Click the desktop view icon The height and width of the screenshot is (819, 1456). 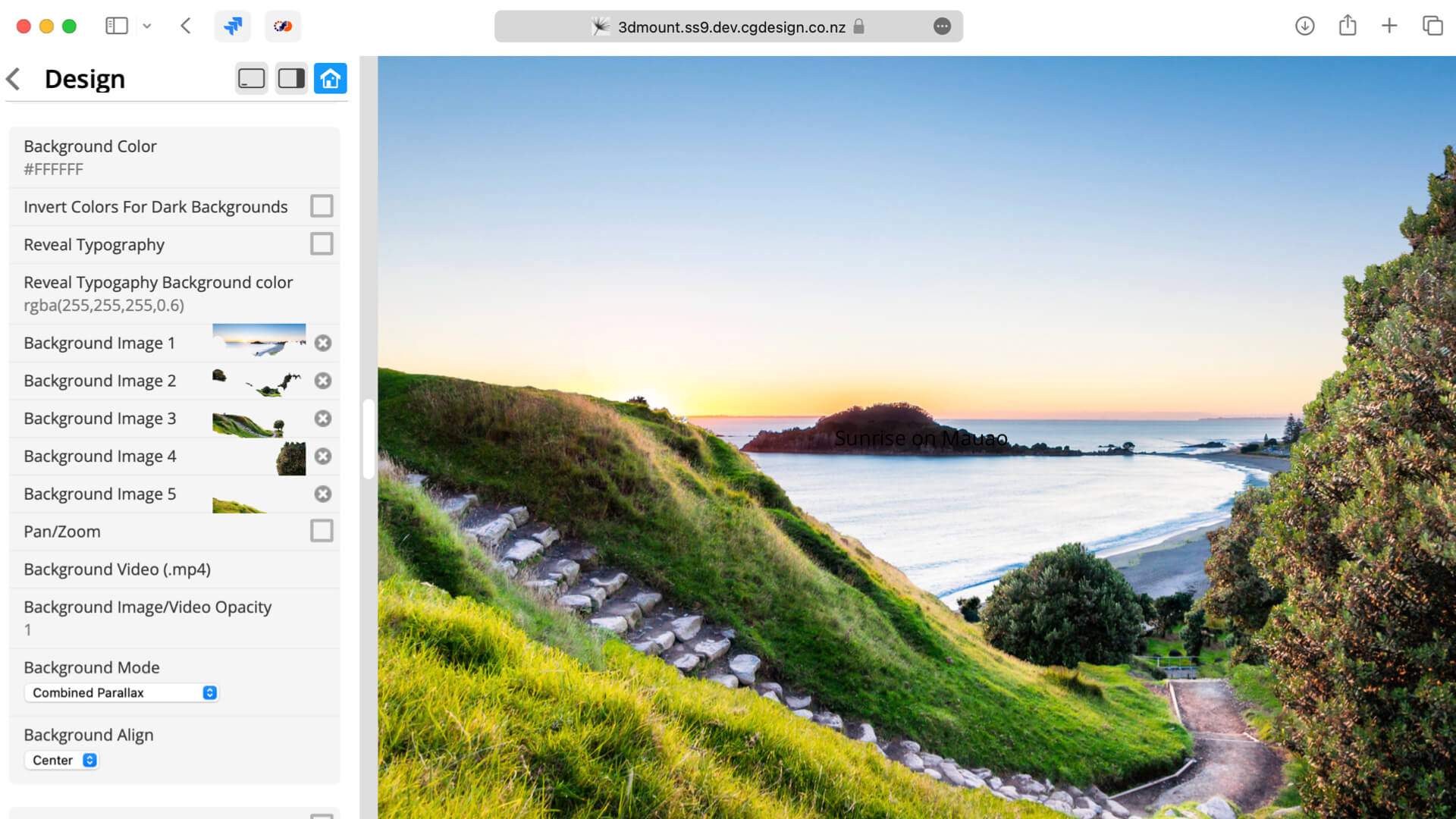pyautogui.click(x=251, y=78)
